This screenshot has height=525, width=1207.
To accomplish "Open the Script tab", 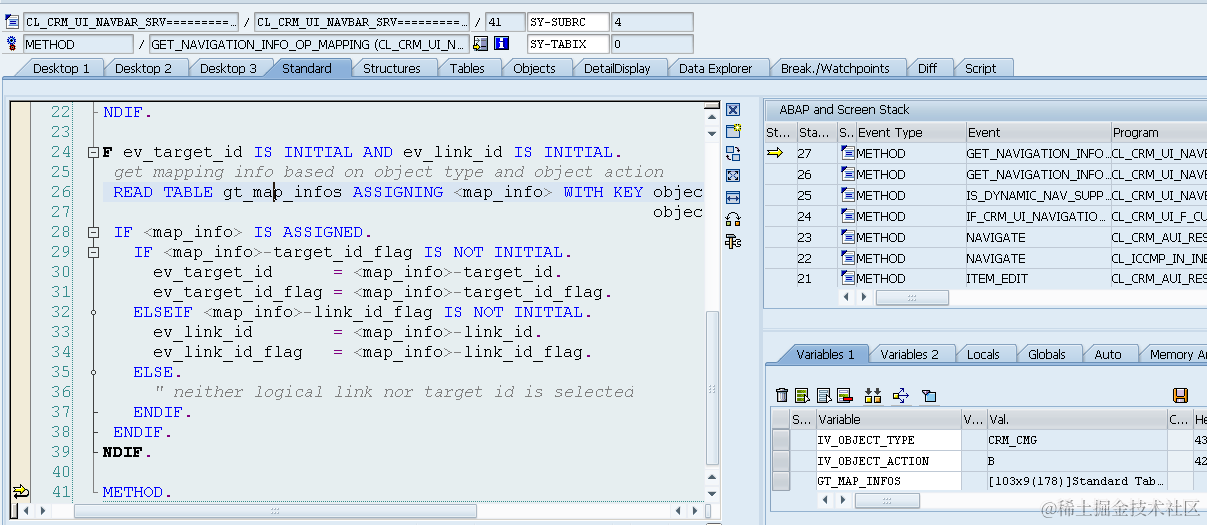I will click(x=980, y=68).
